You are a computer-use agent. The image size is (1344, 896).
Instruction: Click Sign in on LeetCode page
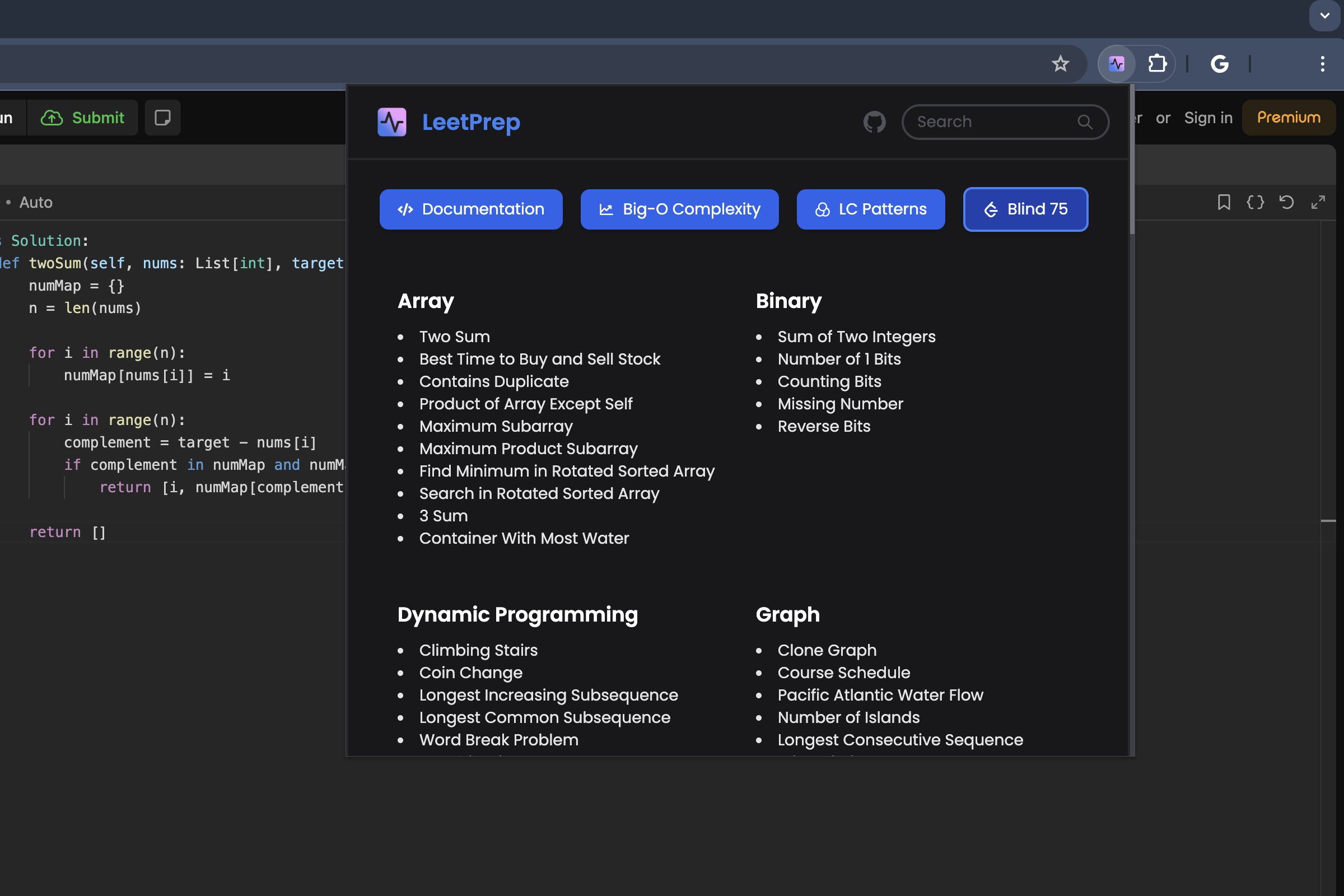tap(1208, 118)
